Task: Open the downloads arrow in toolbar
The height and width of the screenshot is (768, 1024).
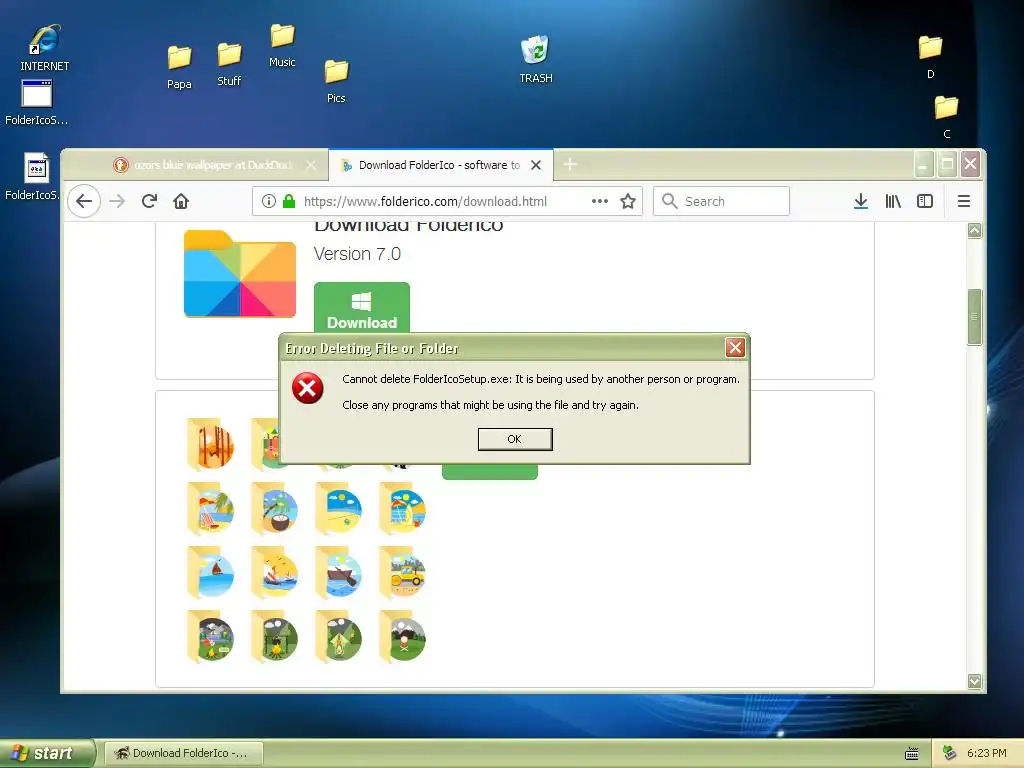Action: coord(861,201)
